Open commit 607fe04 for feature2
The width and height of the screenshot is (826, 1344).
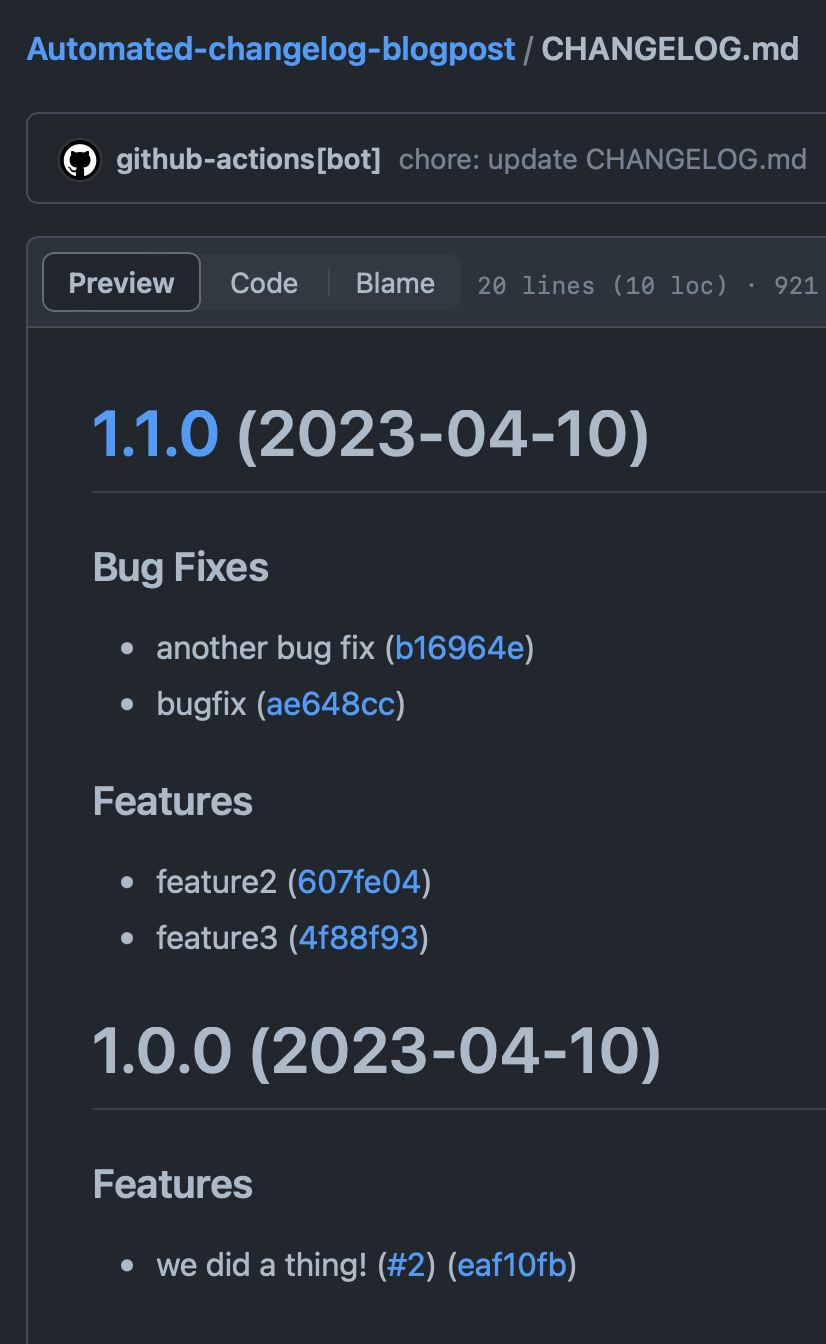pyautogui.click(x=359, y=882)
